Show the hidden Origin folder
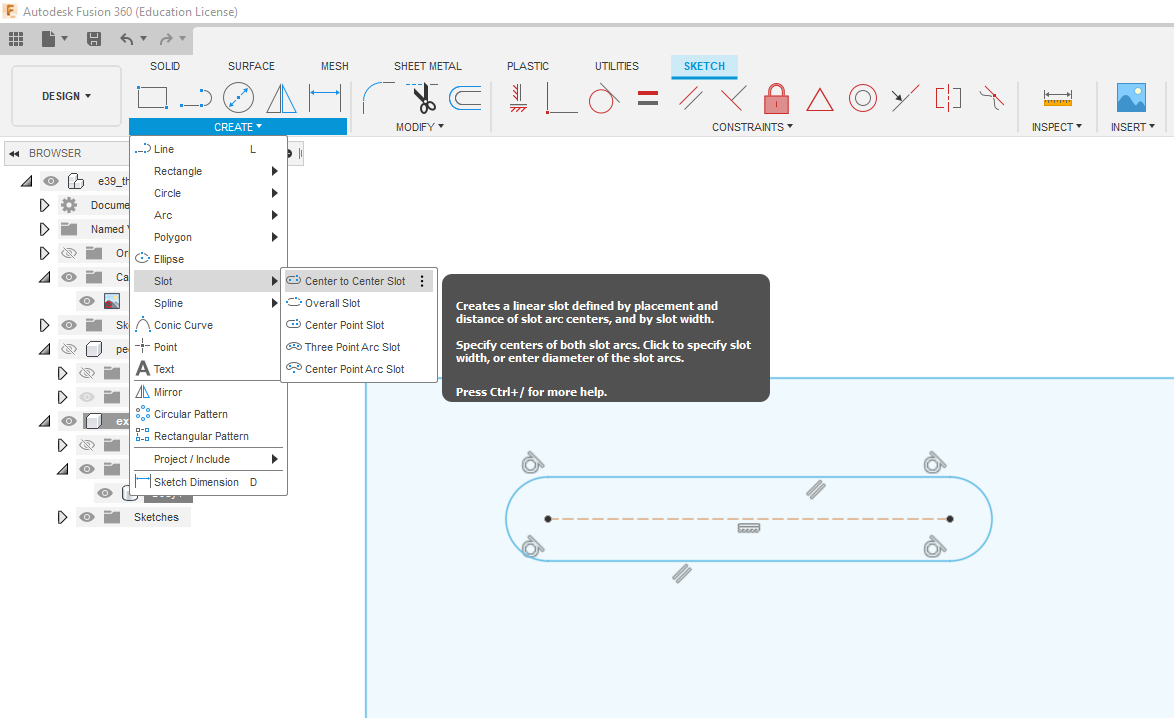 69,253
